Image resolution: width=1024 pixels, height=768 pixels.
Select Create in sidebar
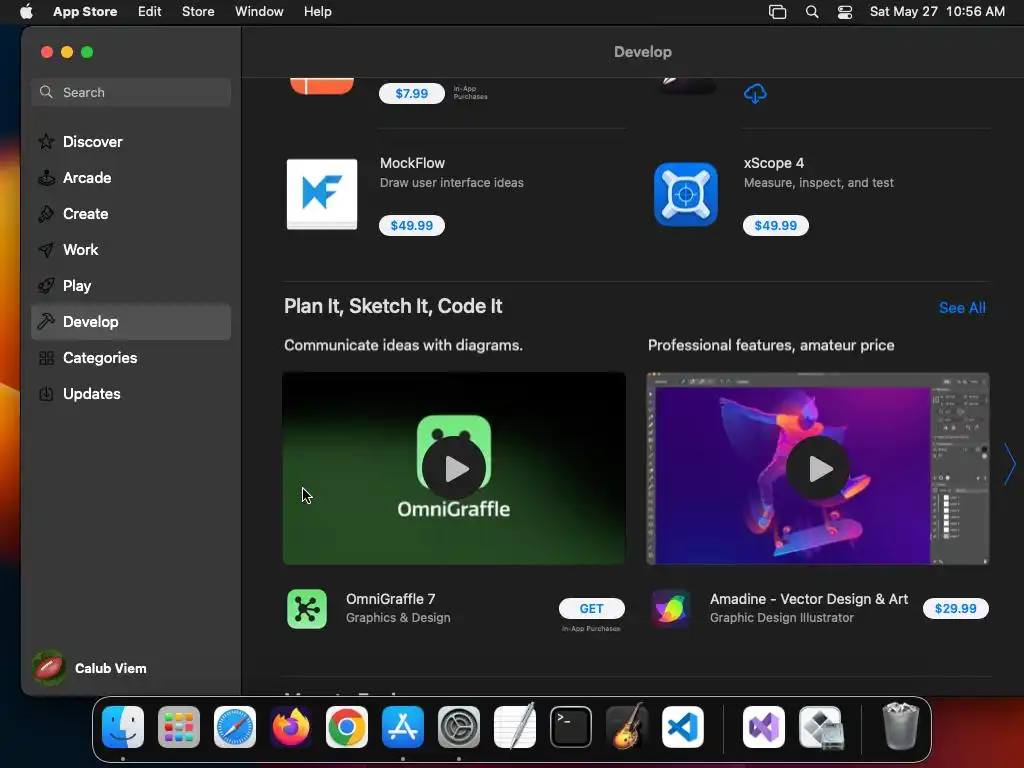[x=131, y=214]
